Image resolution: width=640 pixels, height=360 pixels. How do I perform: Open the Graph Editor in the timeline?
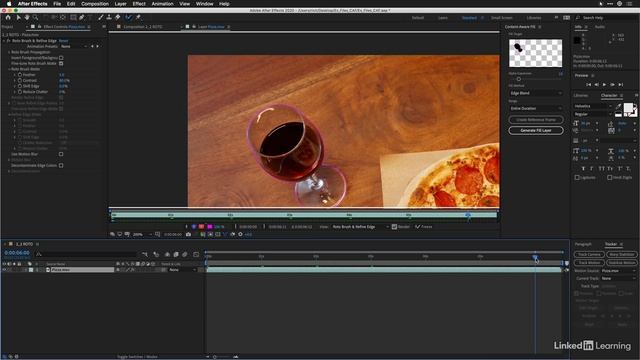pos(196,254)
